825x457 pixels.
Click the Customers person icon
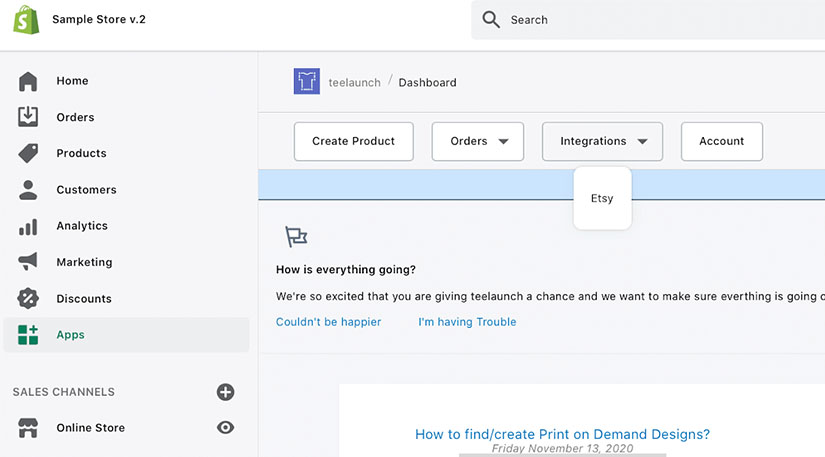point(28,190)
